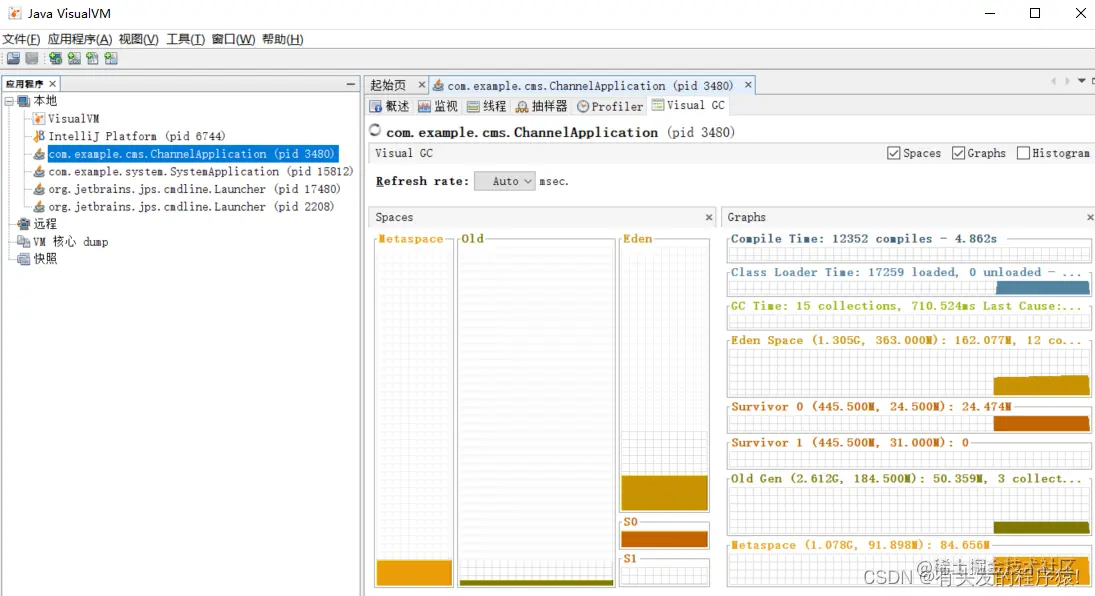Click the scroll tabs left arrow
This screenshot has height=596, width=1095.
pos(1053,81)
